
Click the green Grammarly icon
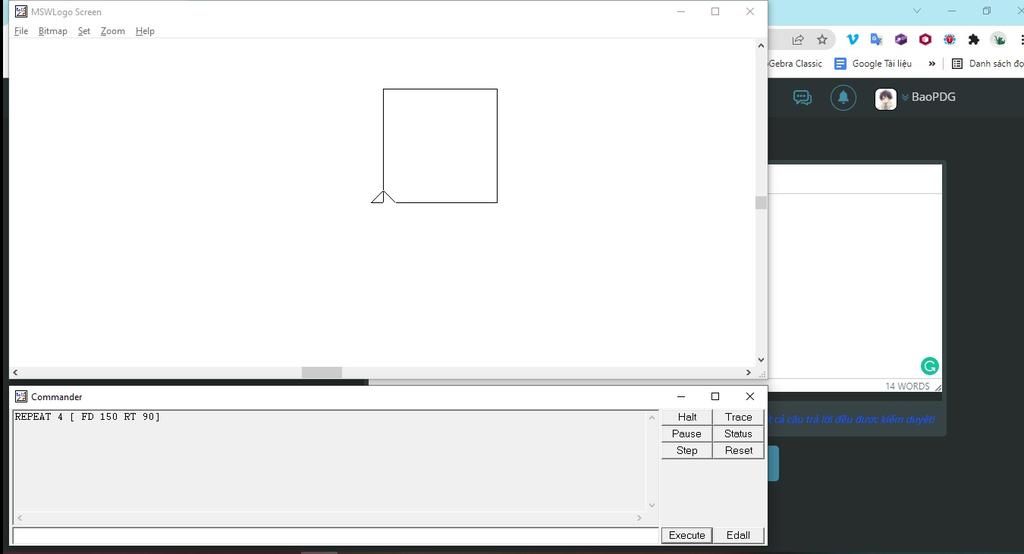pyautogui.click(x=929, y=366)
